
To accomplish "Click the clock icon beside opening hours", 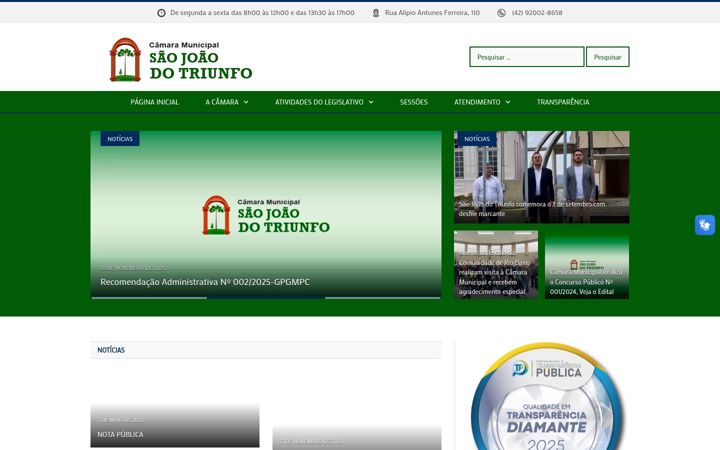I will [x=161, y=13].
